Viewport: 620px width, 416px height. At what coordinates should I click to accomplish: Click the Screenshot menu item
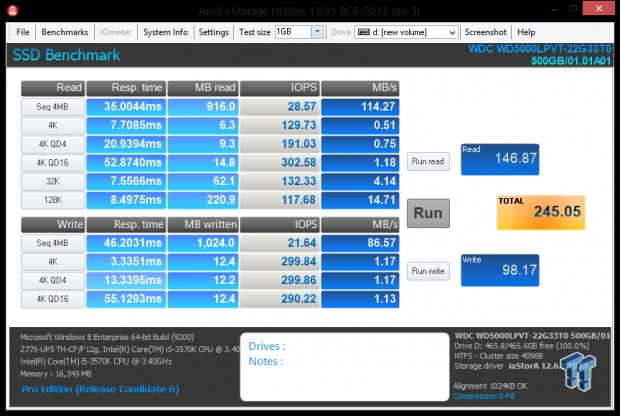pos(485,32)
